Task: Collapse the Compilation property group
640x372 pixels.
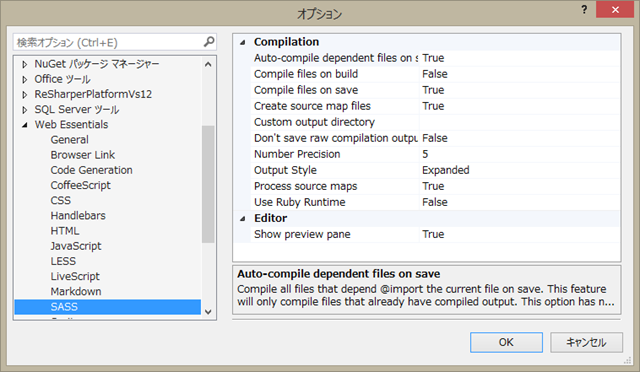Action: tap(242, 42)
